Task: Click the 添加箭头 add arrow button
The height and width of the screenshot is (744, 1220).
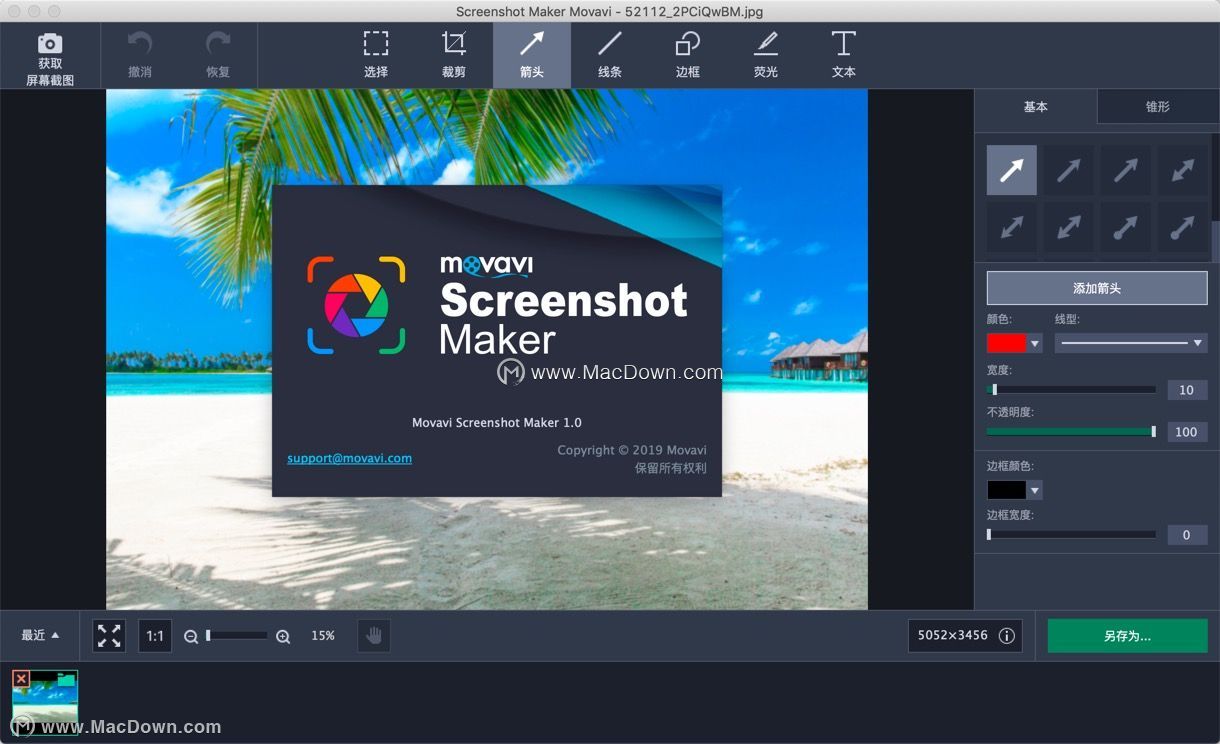Action: [1097, 288]
